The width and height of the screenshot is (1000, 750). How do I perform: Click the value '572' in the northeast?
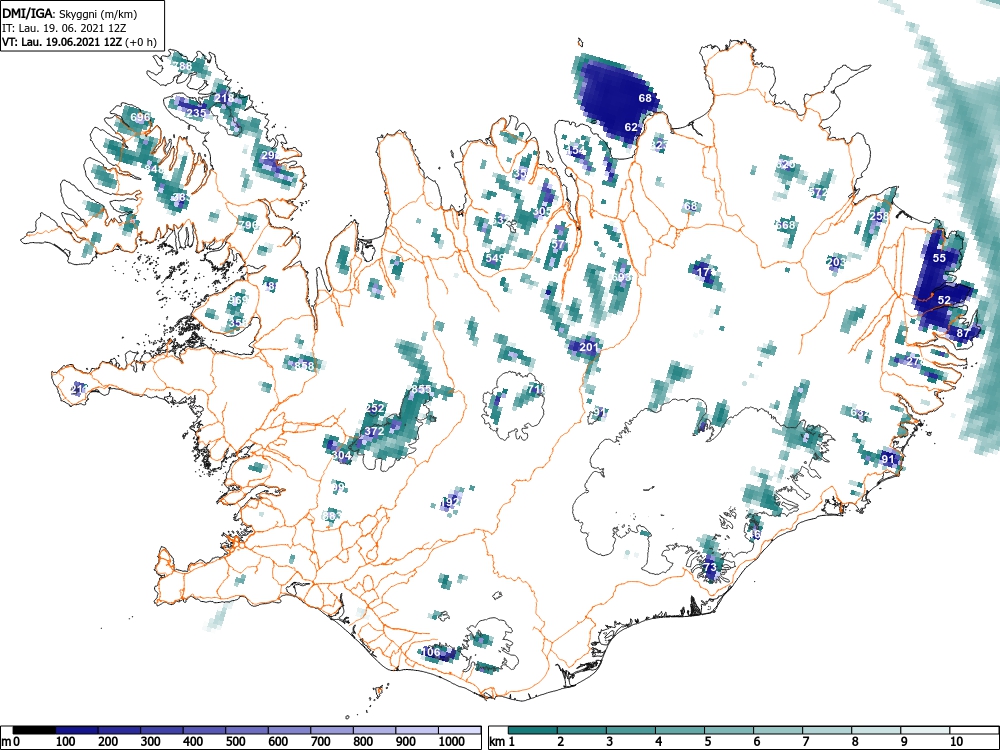pyautogui.click(x=818, y=192)
